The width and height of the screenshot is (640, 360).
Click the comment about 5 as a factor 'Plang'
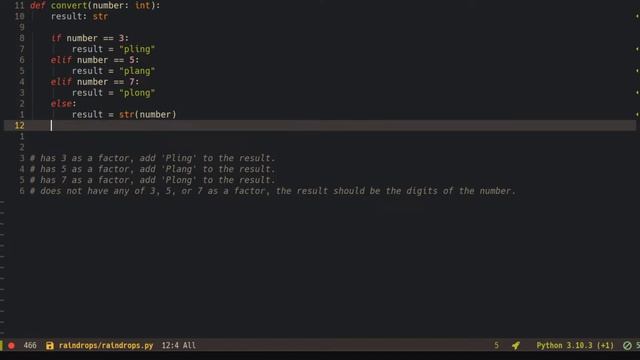[153, 169]
